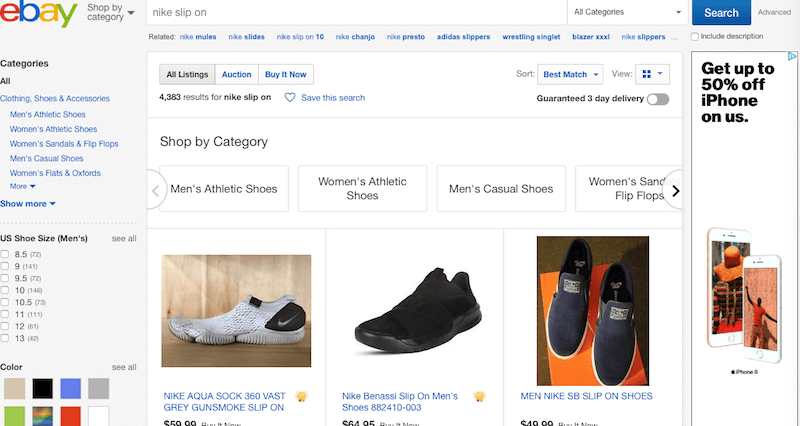Image resolution: width=800 pixels, height=426 pixels.
Task: Toggle Guaranteed 3 day delivery switch
Action: 658,99
